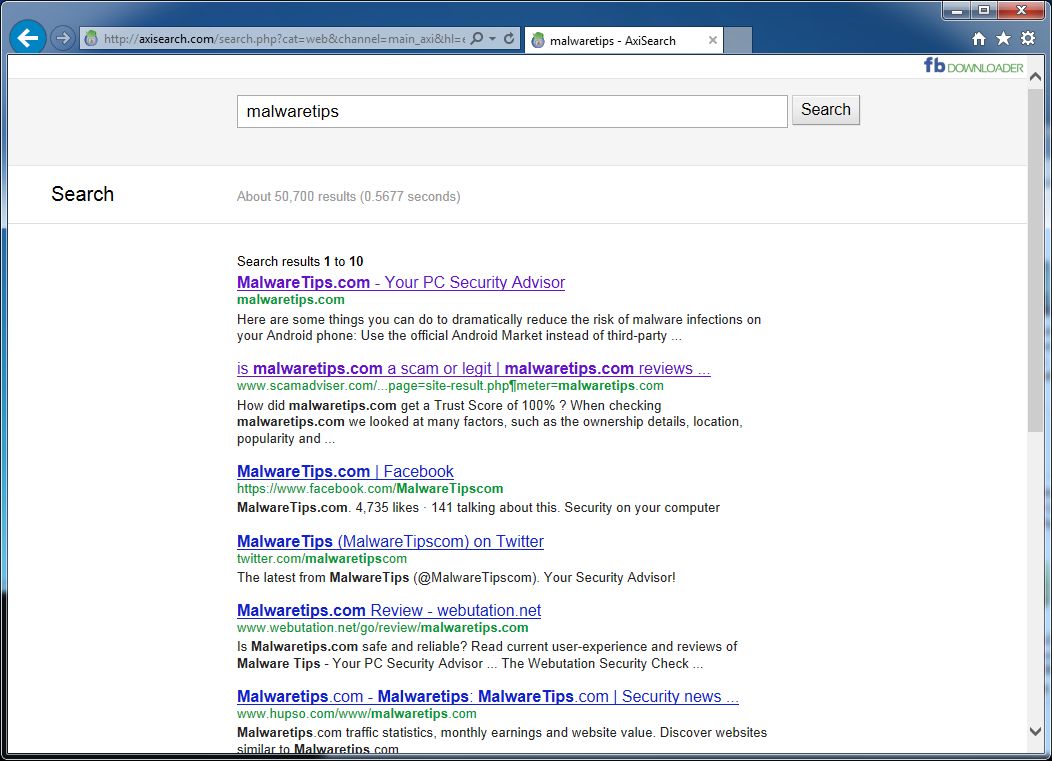Viewport: 1052px width, 761px height.
Task: Focus the malwaretips search query box
Action: coord(512,111)
